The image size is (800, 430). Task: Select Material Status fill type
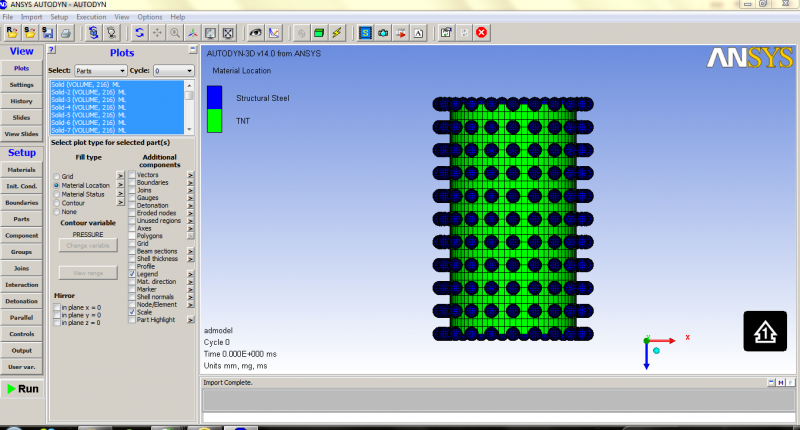click(x=57, y=194)
